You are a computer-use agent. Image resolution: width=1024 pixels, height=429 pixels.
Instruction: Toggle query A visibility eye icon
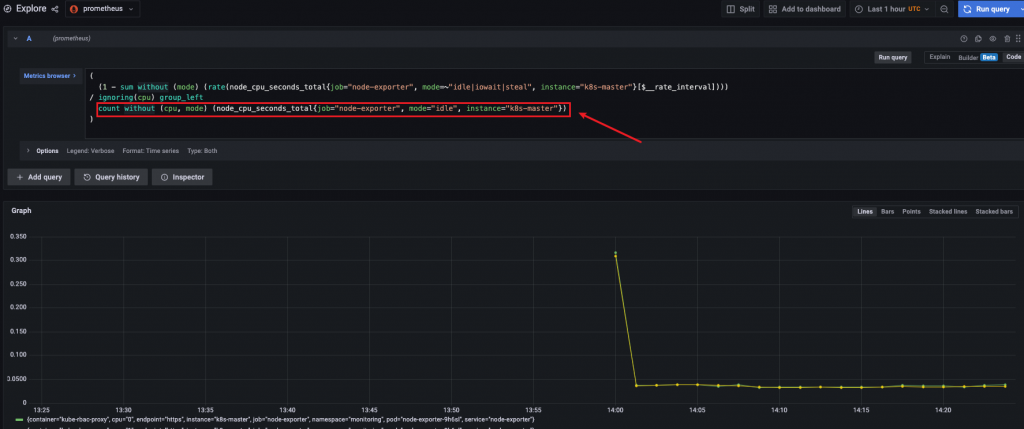coord(993,39)
